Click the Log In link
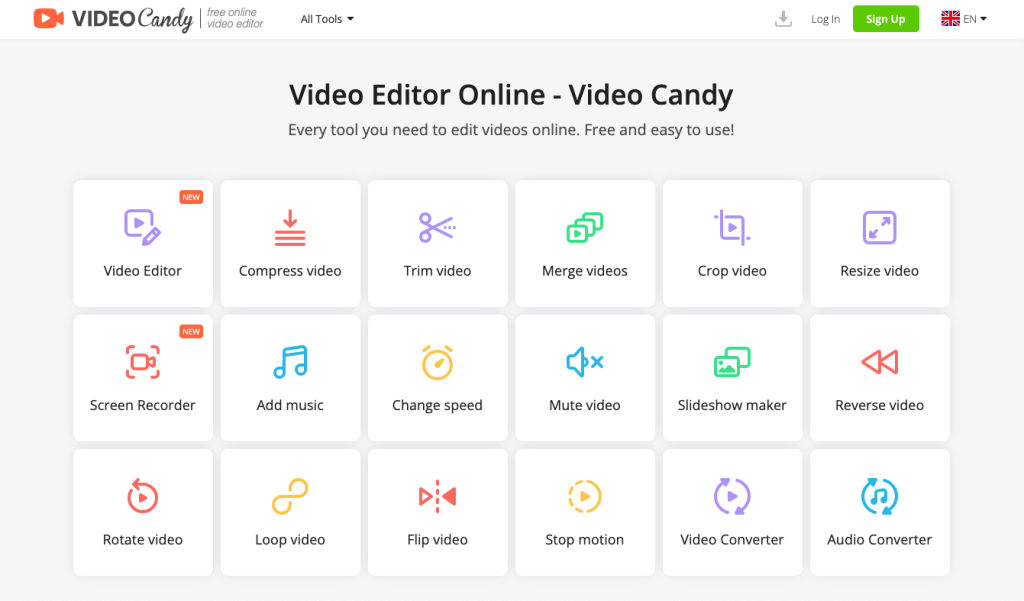The height and width of the screenshot is (601, 1024). [825, 18]
